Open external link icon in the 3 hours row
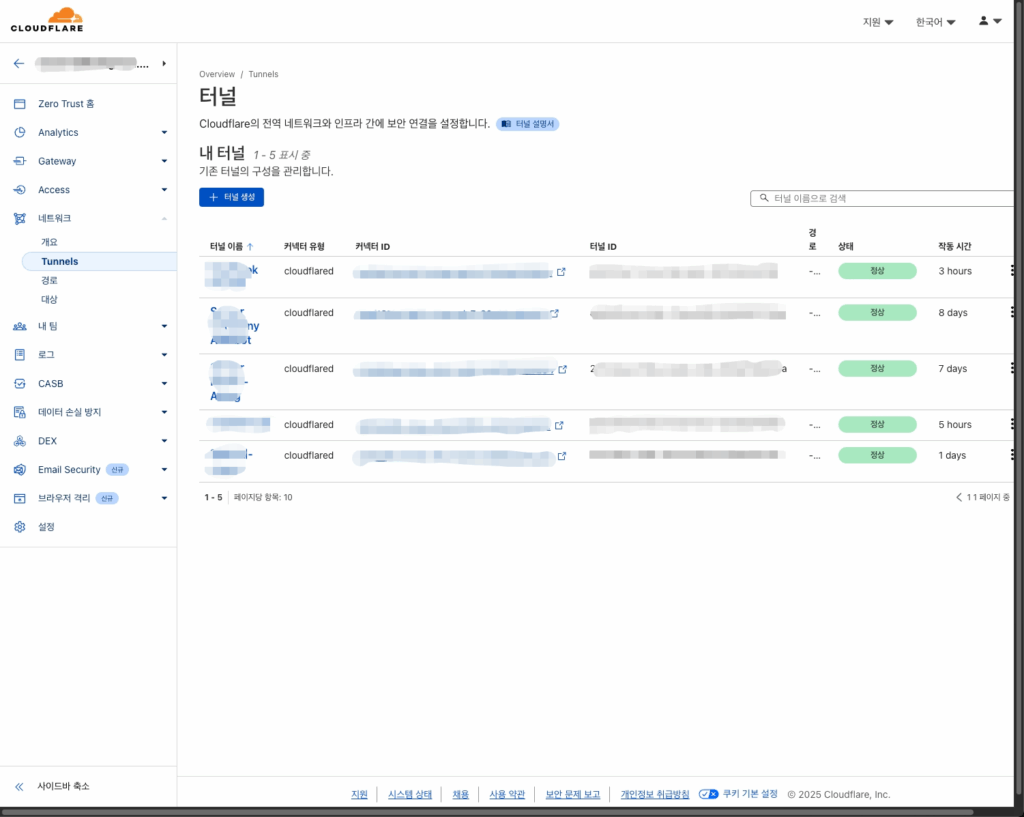Screen dimensions: 1024x817 click(561, 272)
